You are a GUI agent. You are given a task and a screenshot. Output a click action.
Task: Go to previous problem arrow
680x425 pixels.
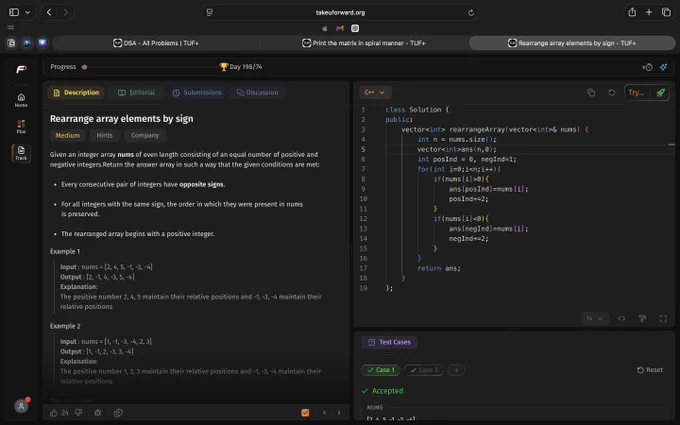[x=324, y=413]
